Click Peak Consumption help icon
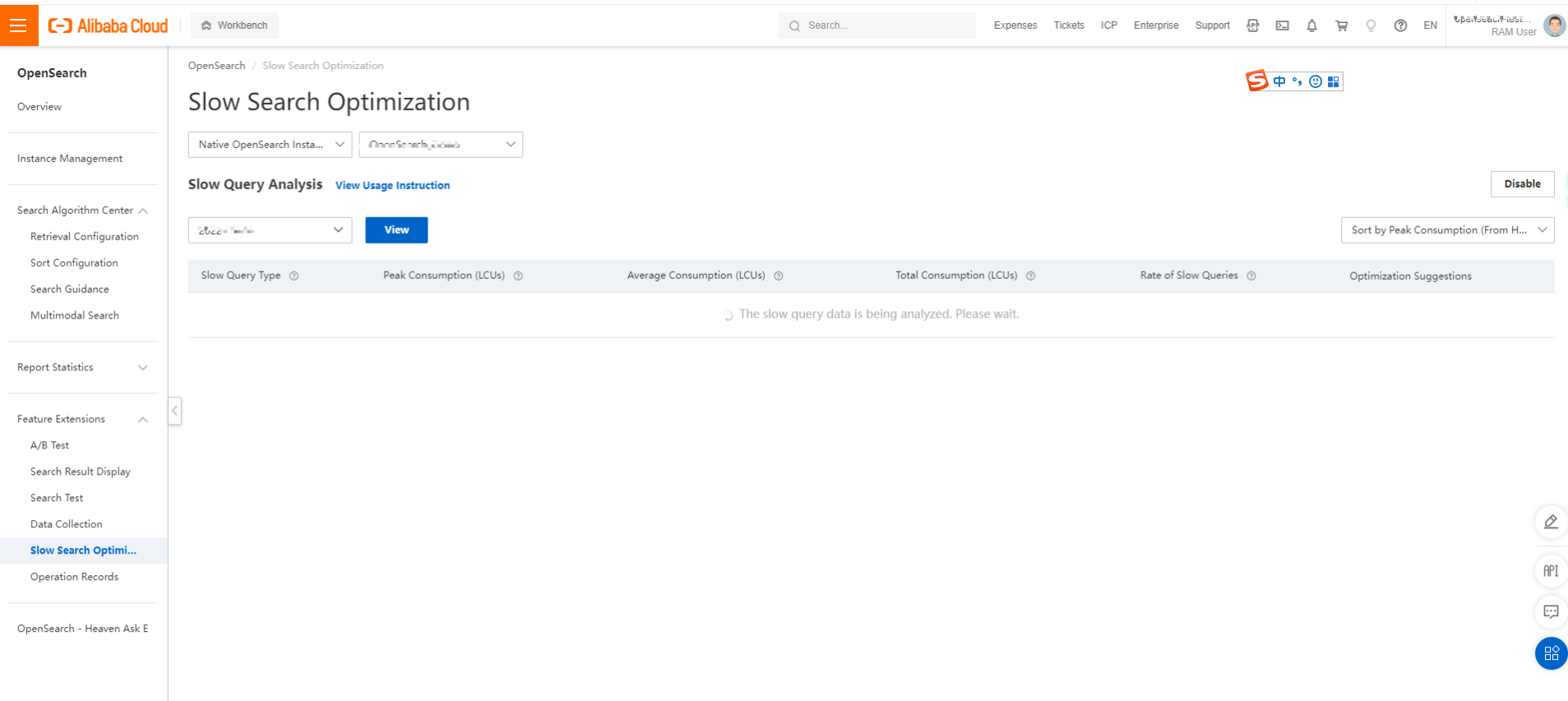Screen dimensions: 1568x701 pyautogui.click(x=518, y=276)
